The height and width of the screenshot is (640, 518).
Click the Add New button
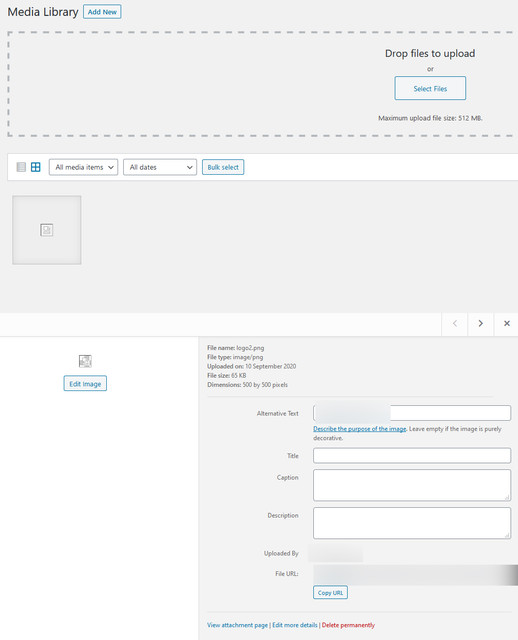(102, 12)
